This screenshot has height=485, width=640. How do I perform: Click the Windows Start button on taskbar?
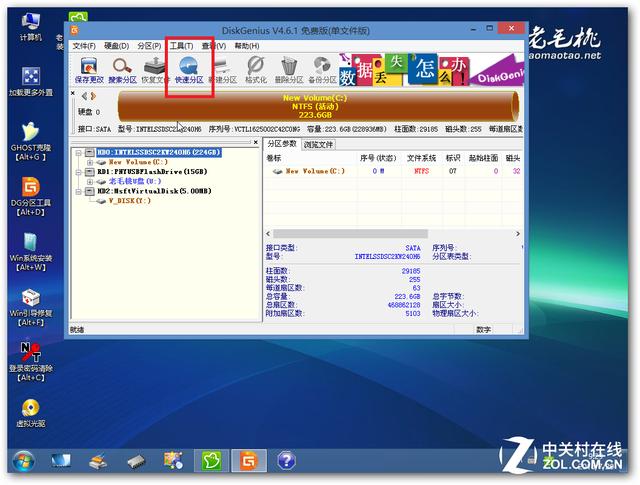pyautogui.click(x=22, y=461)
